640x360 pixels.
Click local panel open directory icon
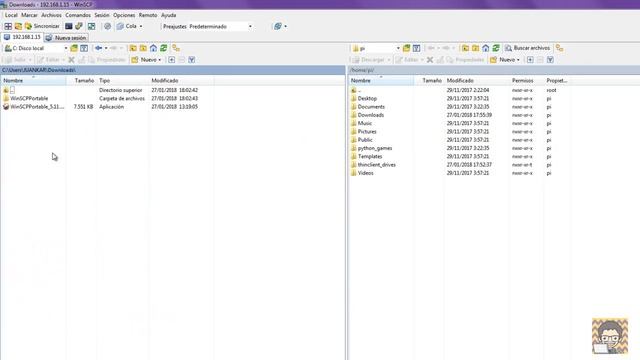coord(74,48)
